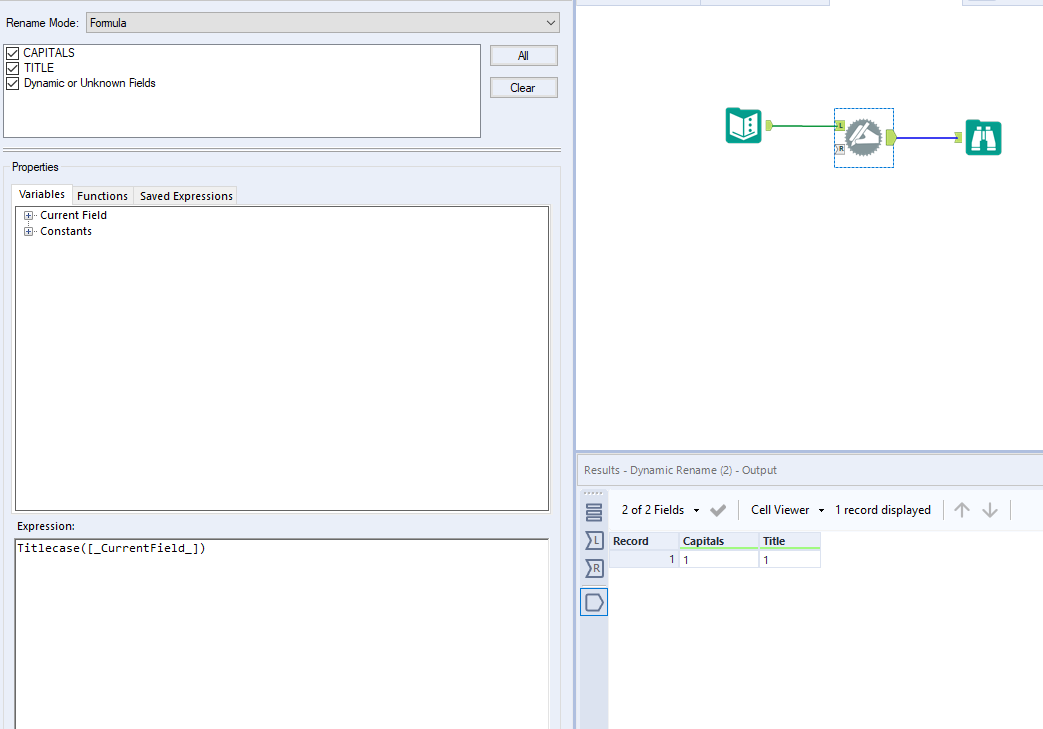1043x729 pixels.
Task: Switch to the Functions tab
Action: (102, 195)
